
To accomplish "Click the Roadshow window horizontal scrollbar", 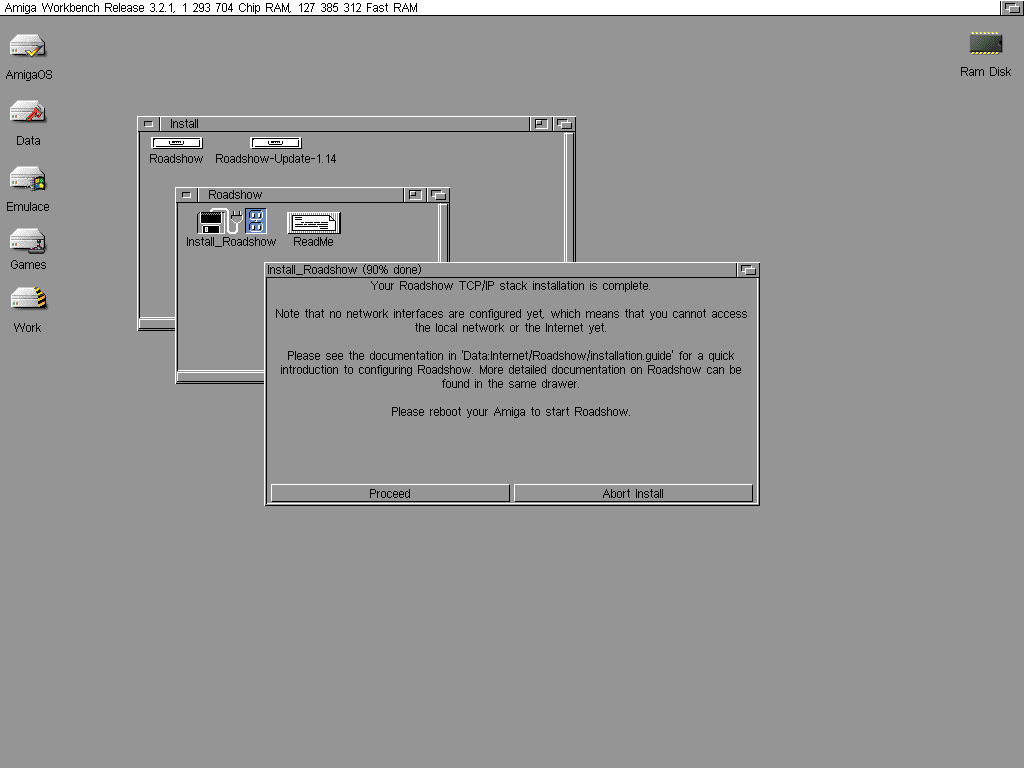I will coord(220,377).
